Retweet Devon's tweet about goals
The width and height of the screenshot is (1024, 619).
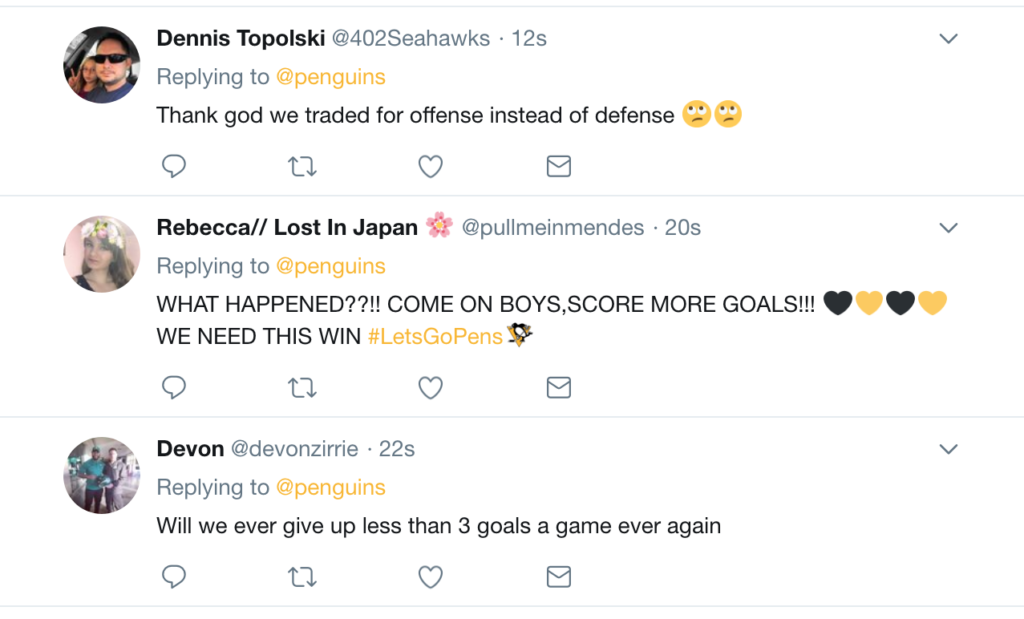pyautogui.click(x=302, y=576)
